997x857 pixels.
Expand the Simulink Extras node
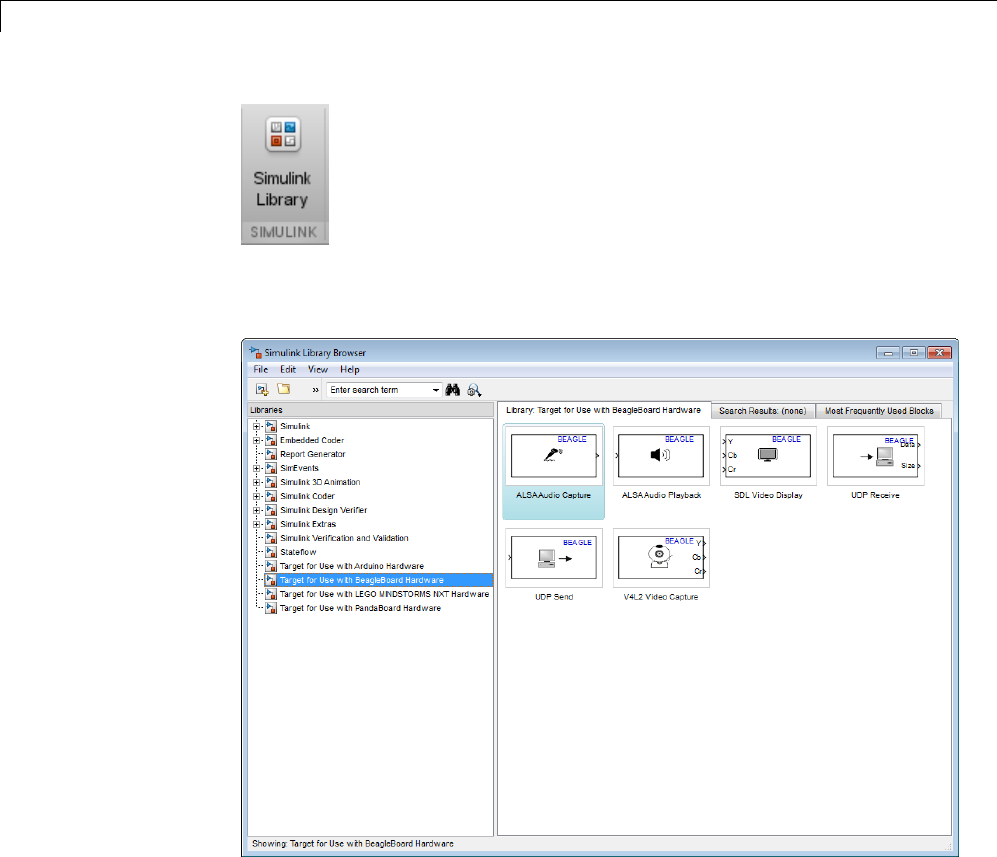coord(256,524)
